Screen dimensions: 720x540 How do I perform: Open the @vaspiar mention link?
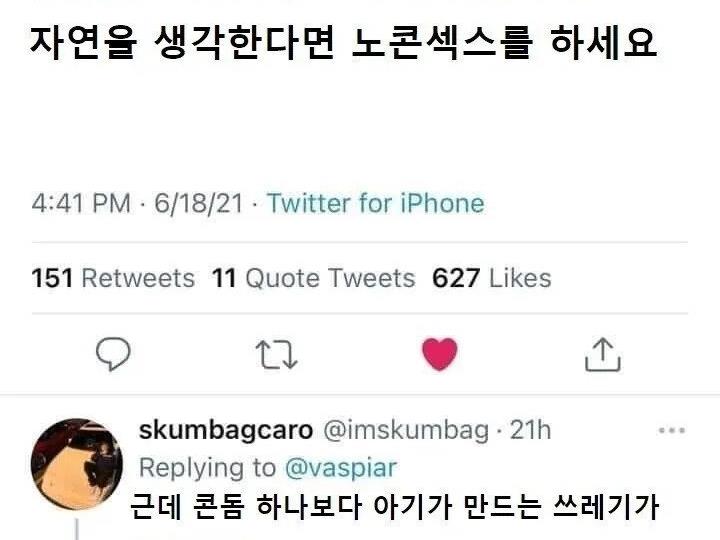pos(341,467)
